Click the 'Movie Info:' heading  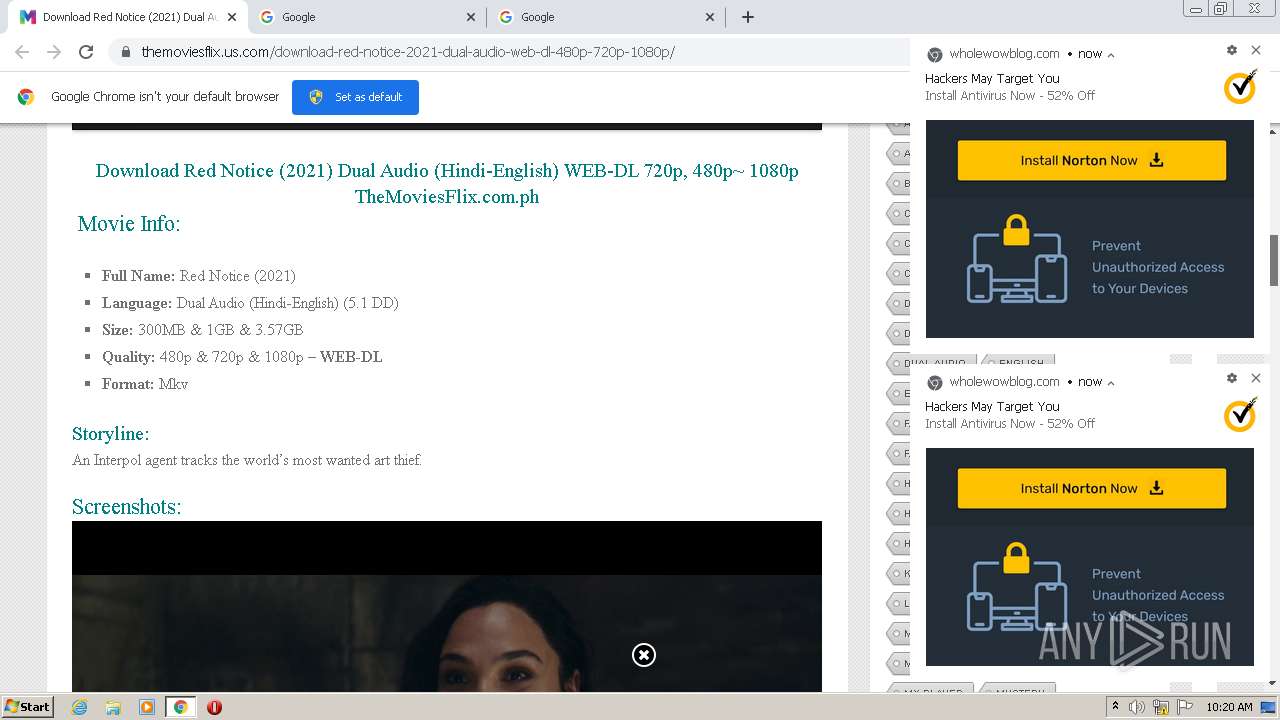(129, 224)
